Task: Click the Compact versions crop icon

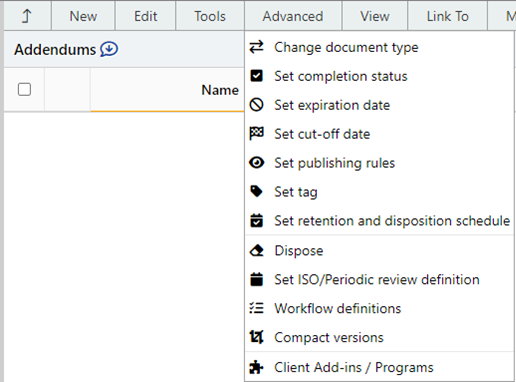Action: [x=256, y=337]
